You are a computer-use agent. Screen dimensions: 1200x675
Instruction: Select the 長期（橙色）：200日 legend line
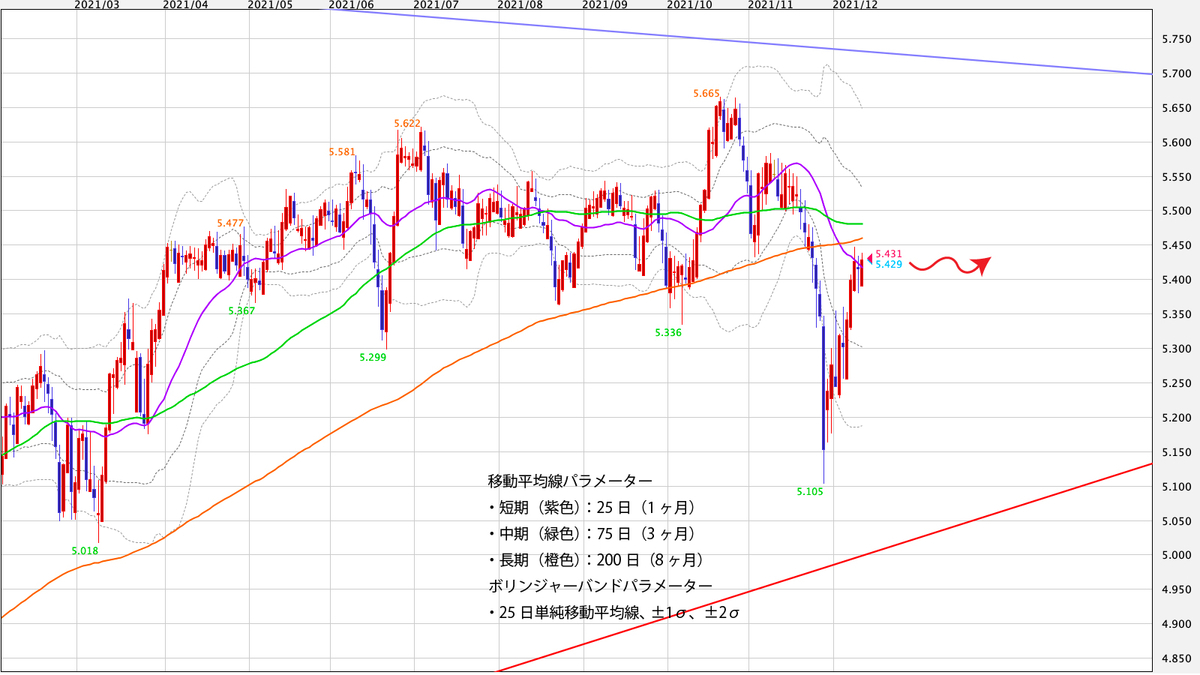[595, 559]
